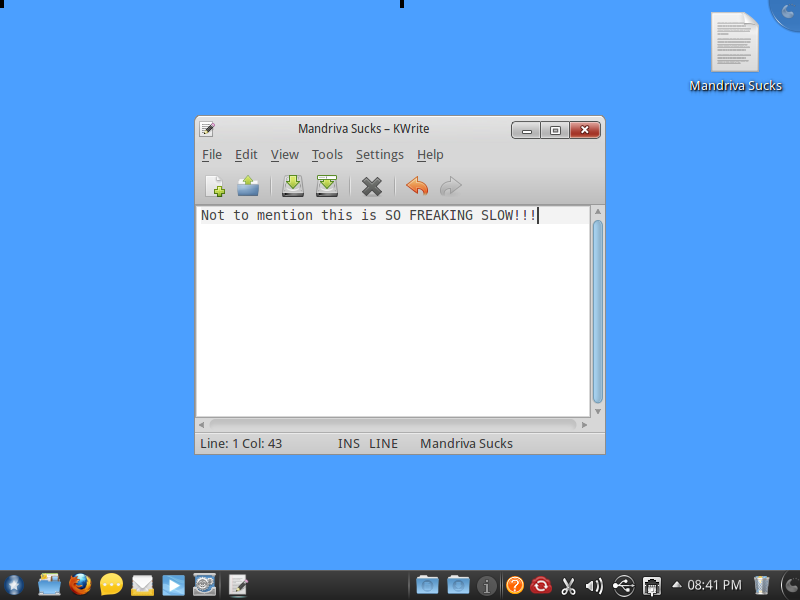Screen dimensions: 800x600
Task: Click the Save toolbar icon
Action: coord(293,186)
